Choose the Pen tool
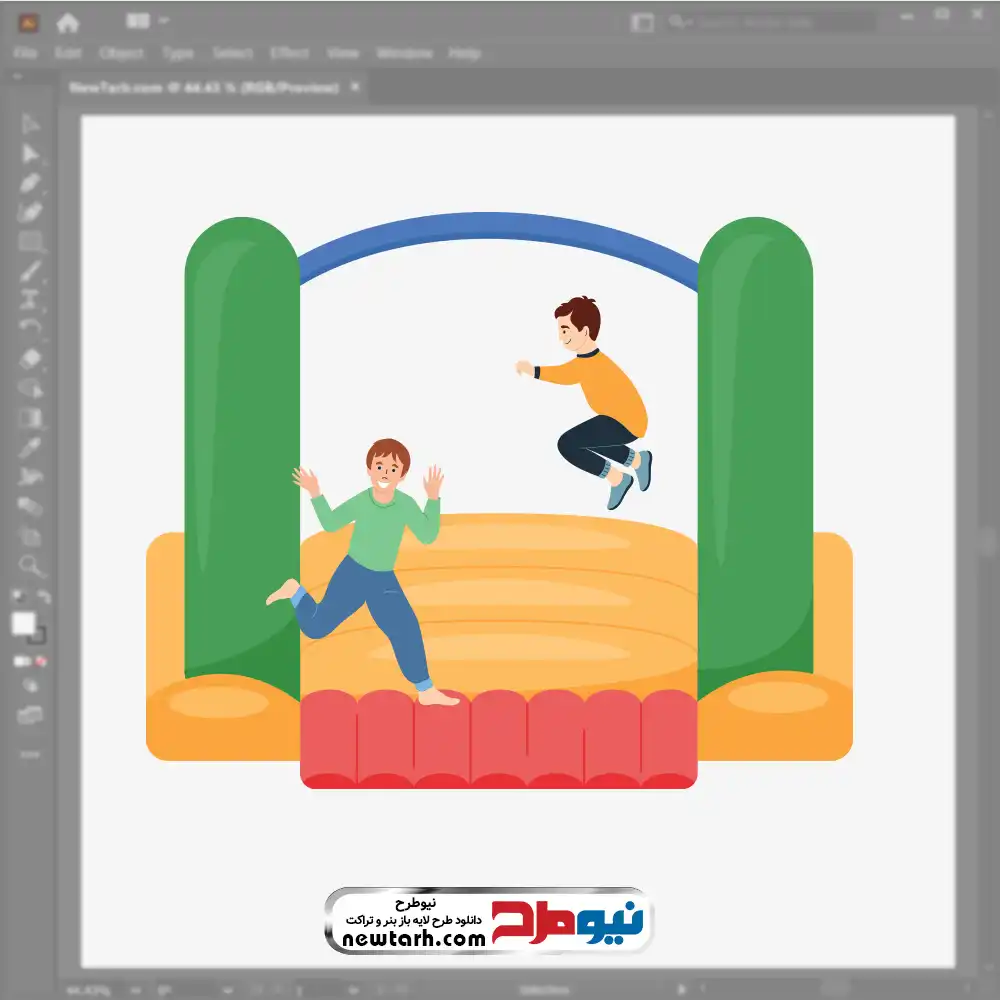 (29, 183)
